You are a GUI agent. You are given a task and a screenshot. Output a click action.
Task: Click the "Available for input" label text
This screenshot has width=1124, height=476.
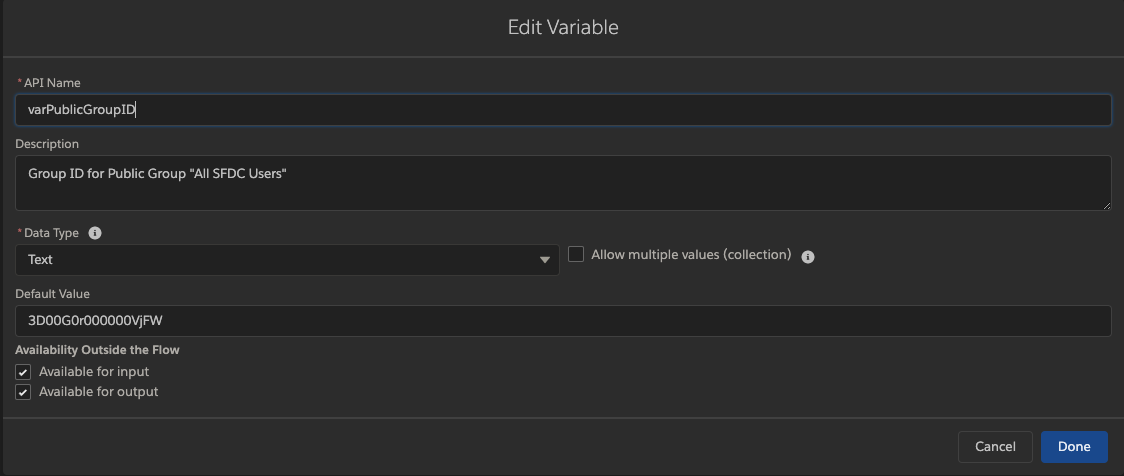94,372
